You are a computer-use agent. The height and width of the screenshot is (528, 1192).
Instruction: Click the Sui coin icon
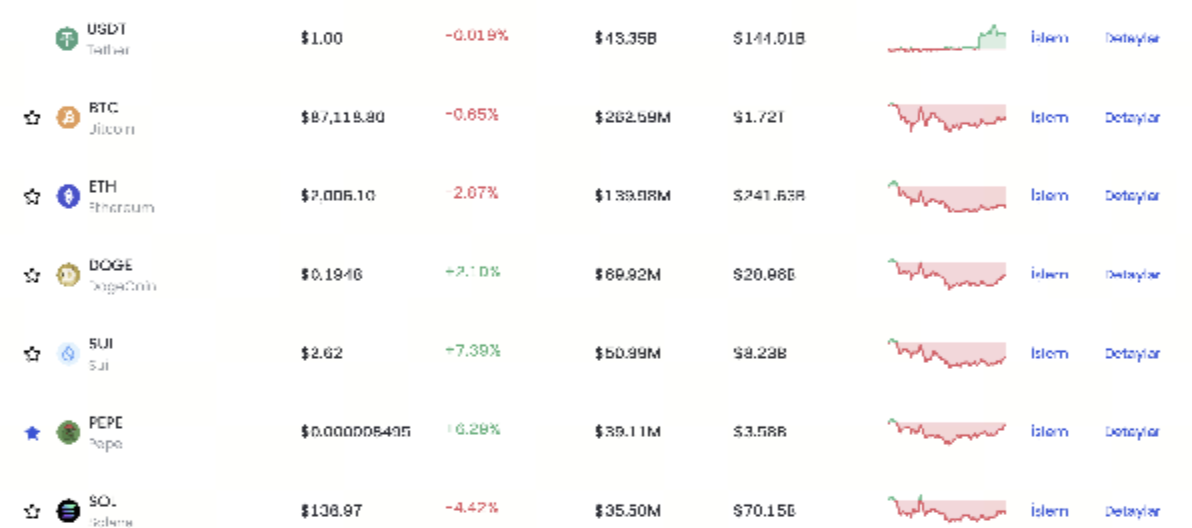click(x=67, y=353)
